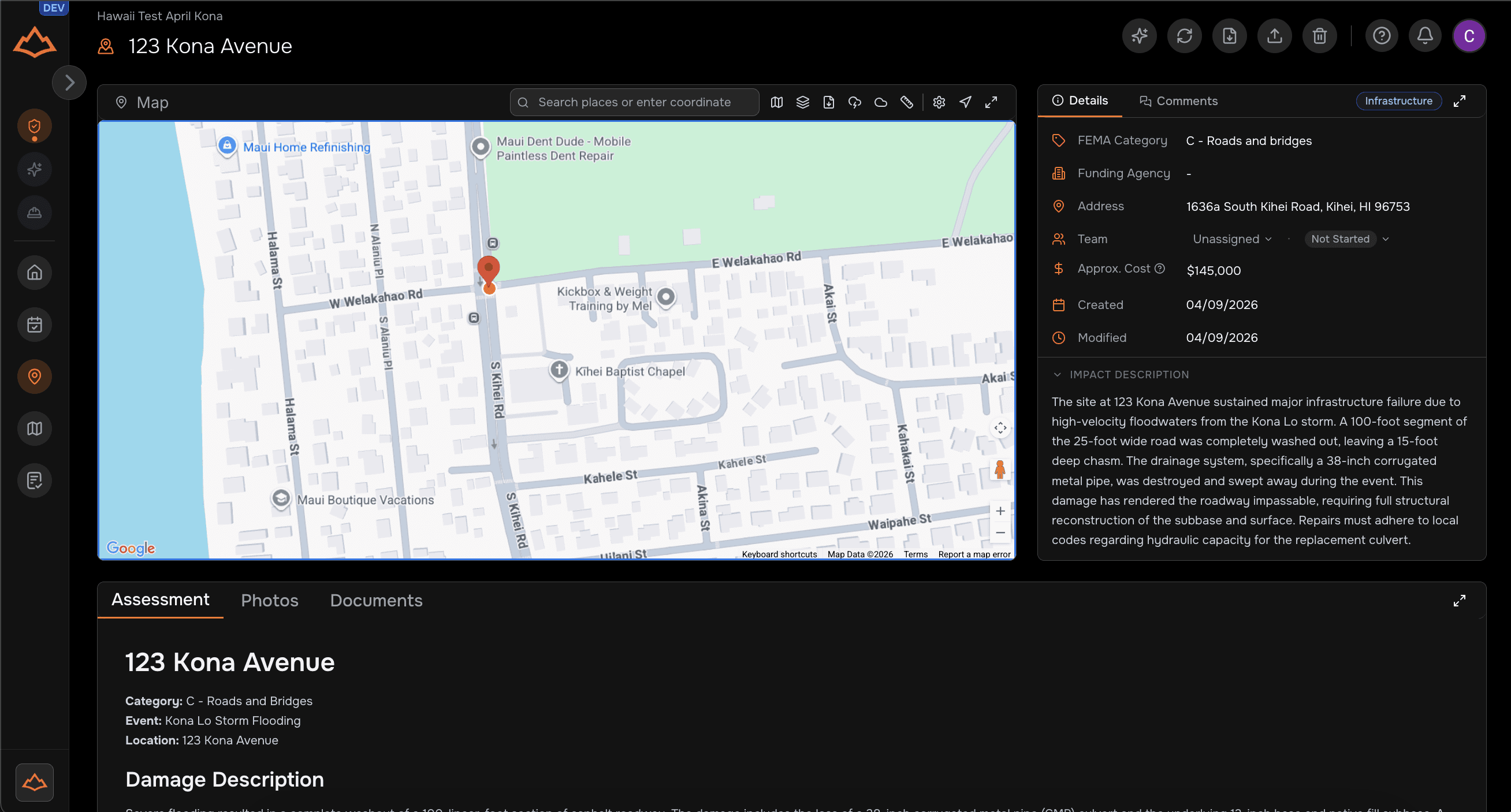Open map settings gear icon

point(939,102)
